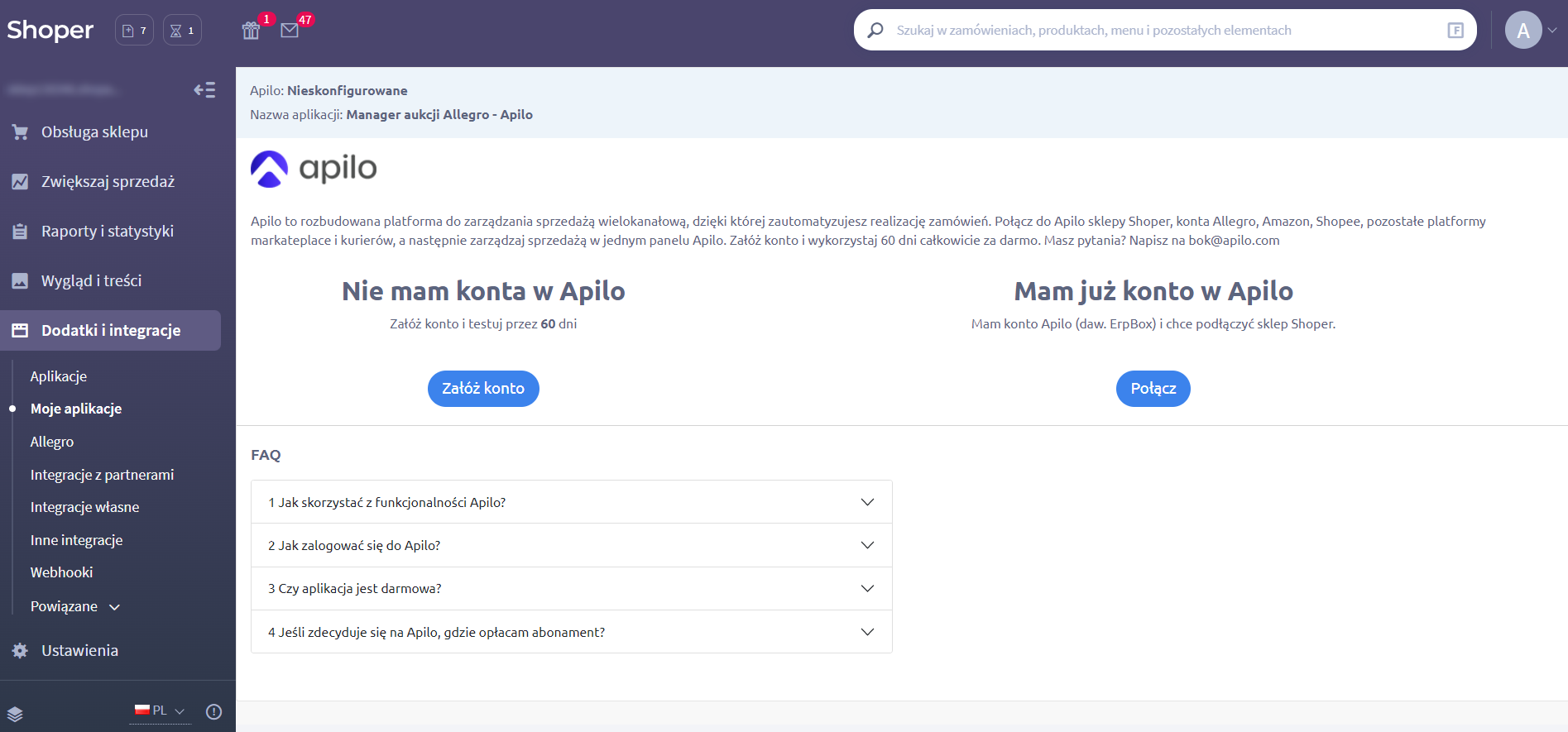The height and width of the screenshot is (732, 1568).
Task: Click the Shoper logo
Action: [x=50, y=31]
